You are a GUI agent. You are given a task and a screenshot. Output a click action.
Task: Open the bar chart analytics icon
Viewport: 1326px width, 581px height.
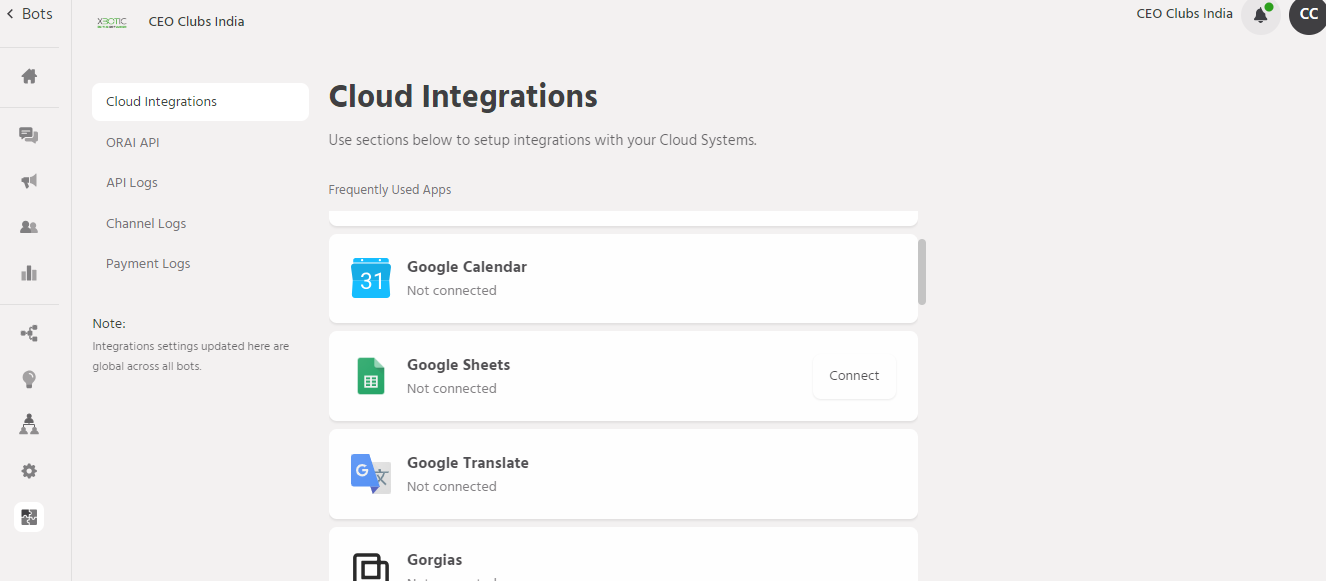pyautogui.click(x=29, y=273)
